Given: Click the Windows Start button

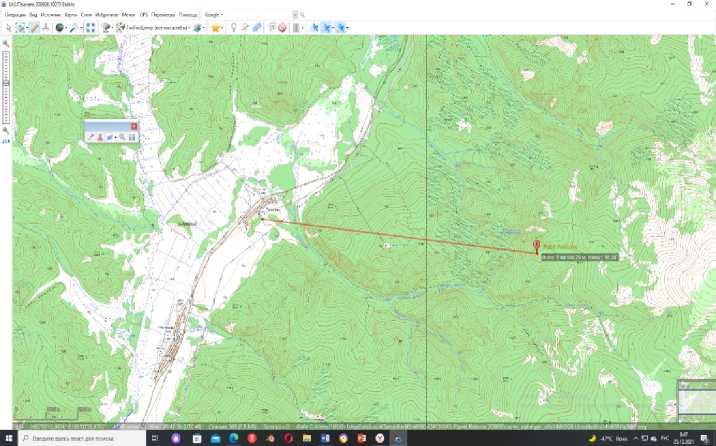Looking at the screenshot, I should (9, 438).
